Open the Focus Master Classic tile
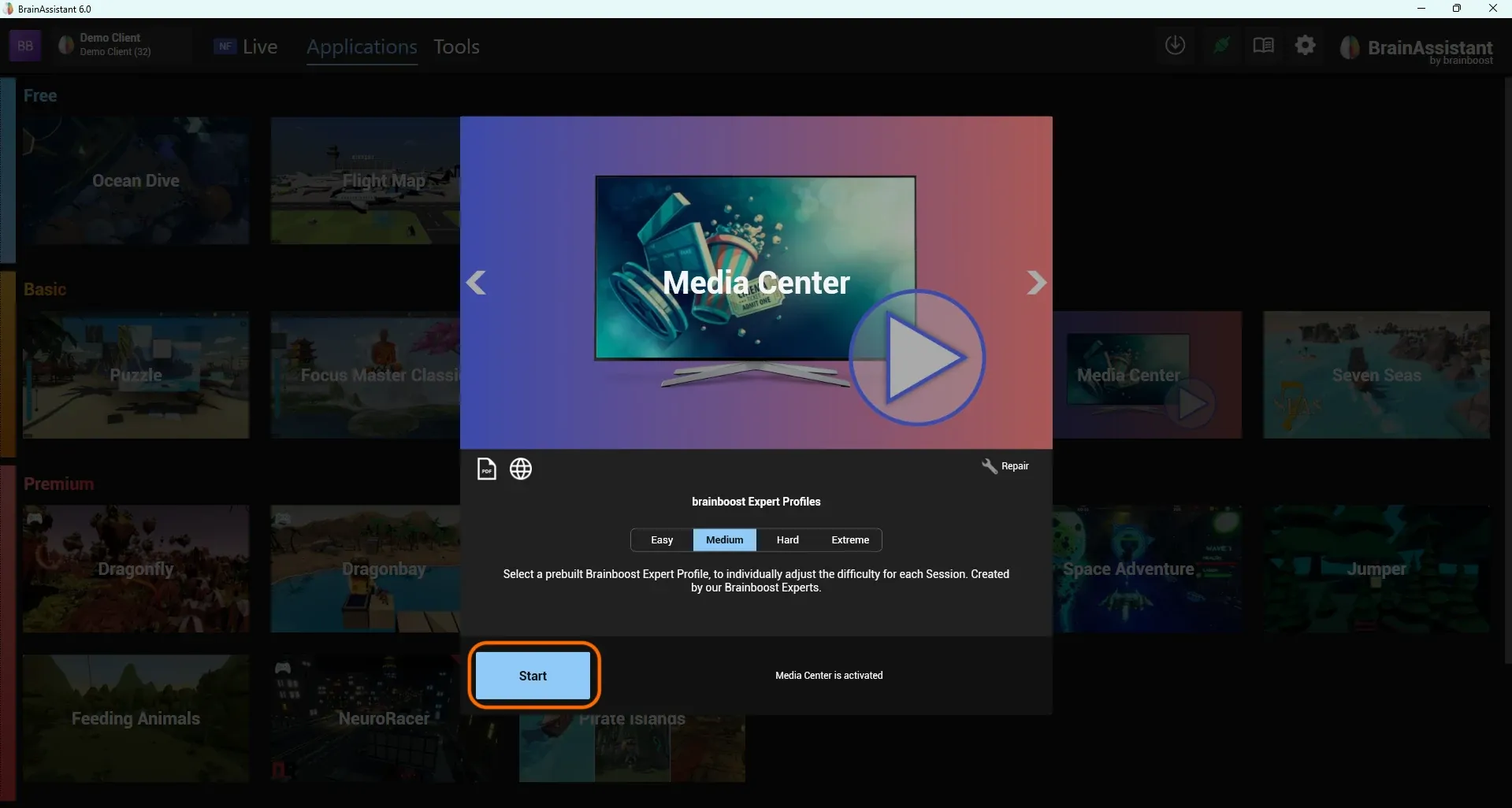Image resolution: width=1512 pixels, height=808 pixels. (x=366, y=375)
